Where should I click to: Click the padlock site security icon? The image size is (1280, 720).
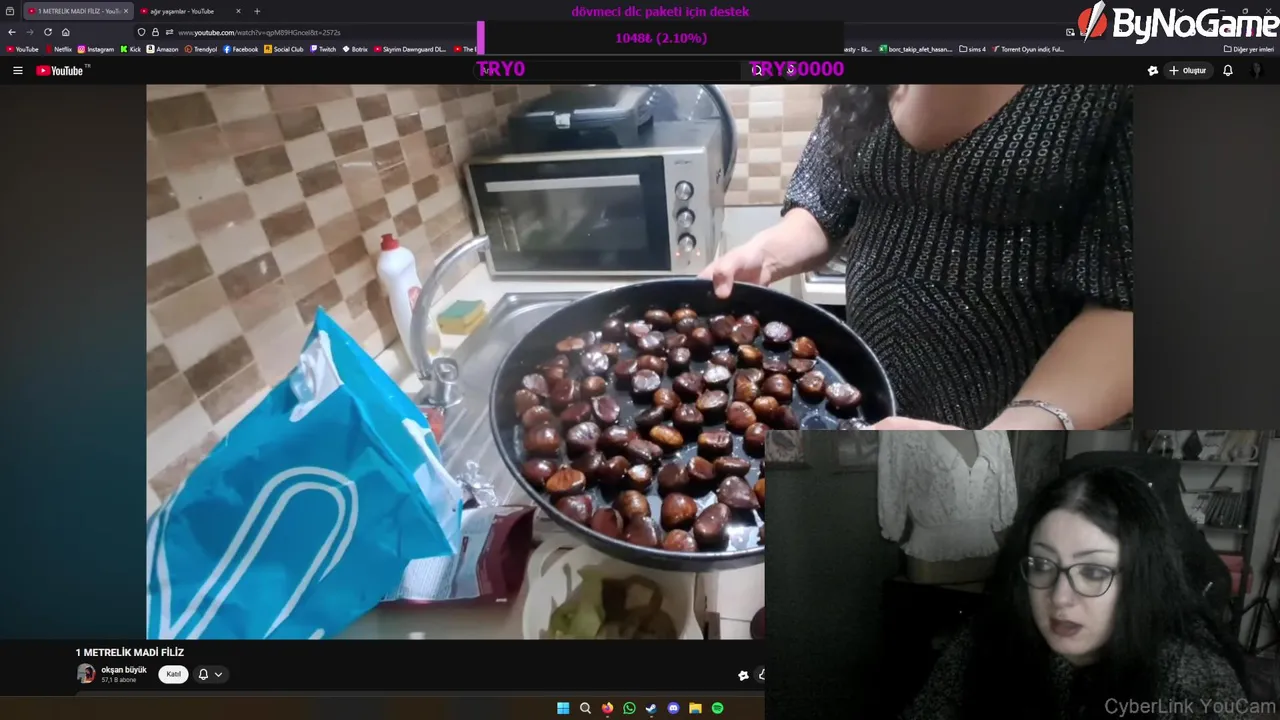click(x=155, y=32)
